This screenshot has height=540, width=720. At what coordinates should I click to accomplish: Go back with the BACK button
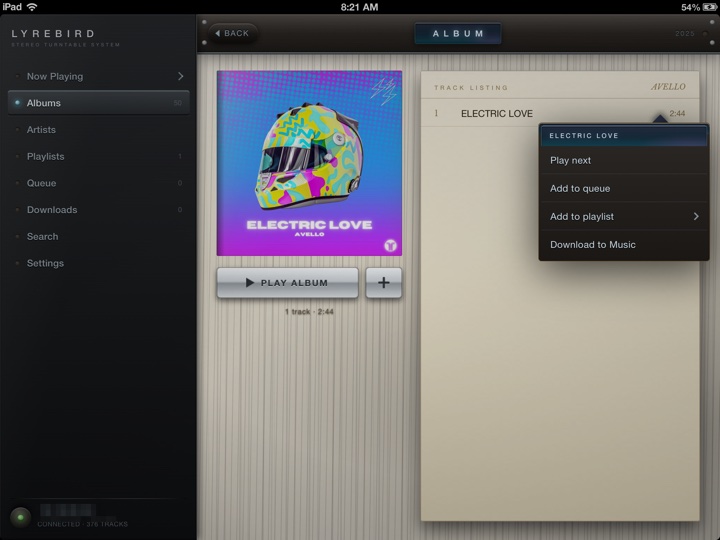[232, 33]
